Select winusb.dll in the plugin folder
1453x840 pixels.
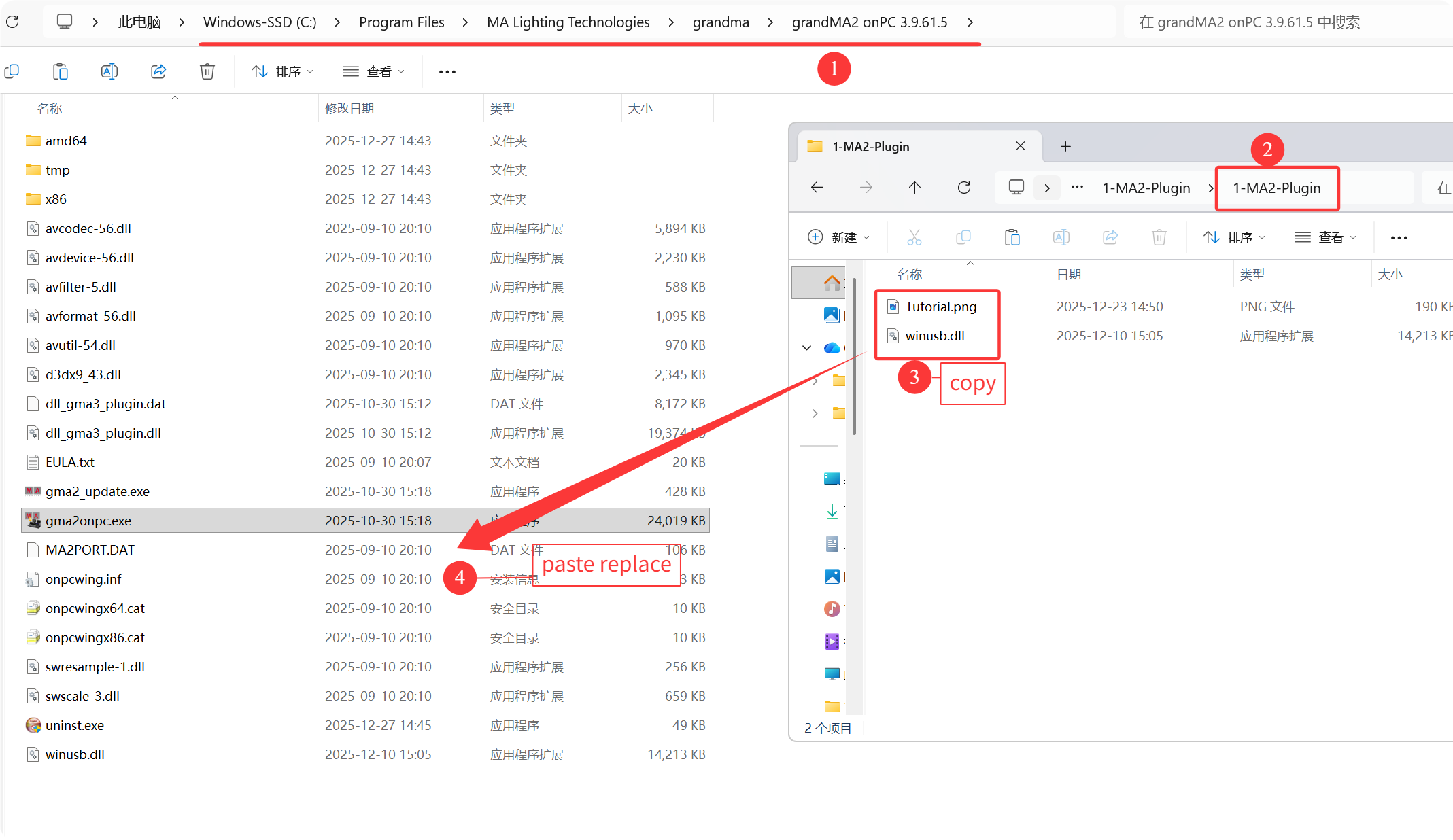tap(934, 336)
